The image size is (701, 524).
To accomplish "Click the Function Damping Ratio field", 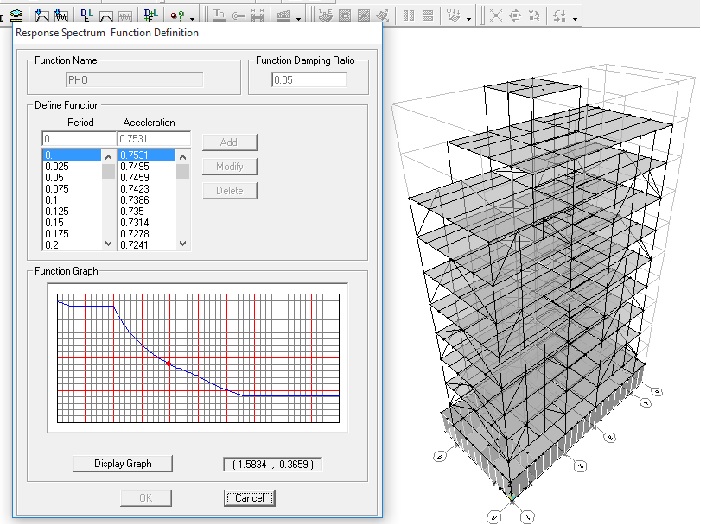I will point(309,80).
